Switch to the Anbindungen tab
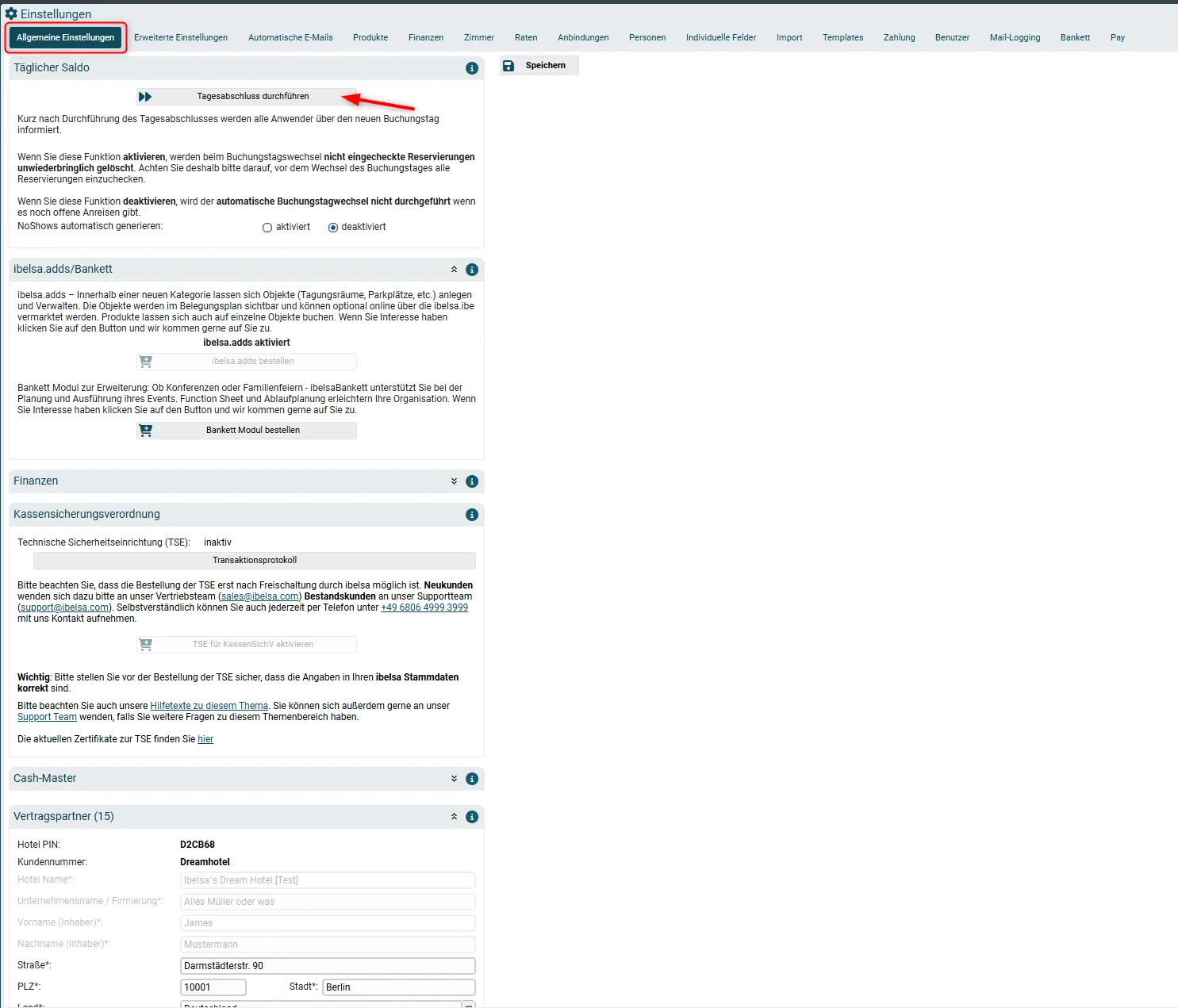 click(583, 37)
